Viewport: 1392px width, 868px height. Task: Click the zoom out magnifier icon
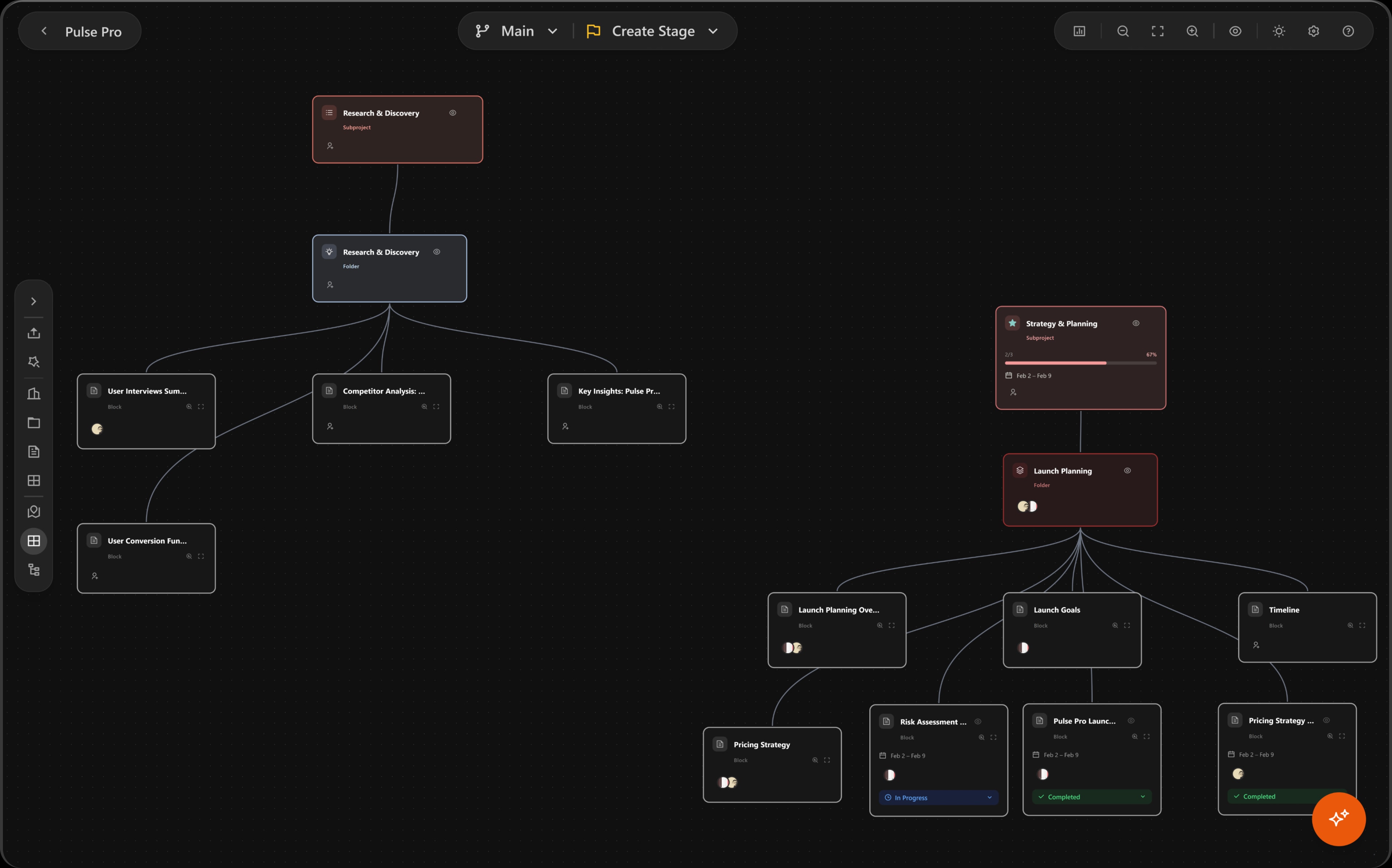(x=1123, y=31)
